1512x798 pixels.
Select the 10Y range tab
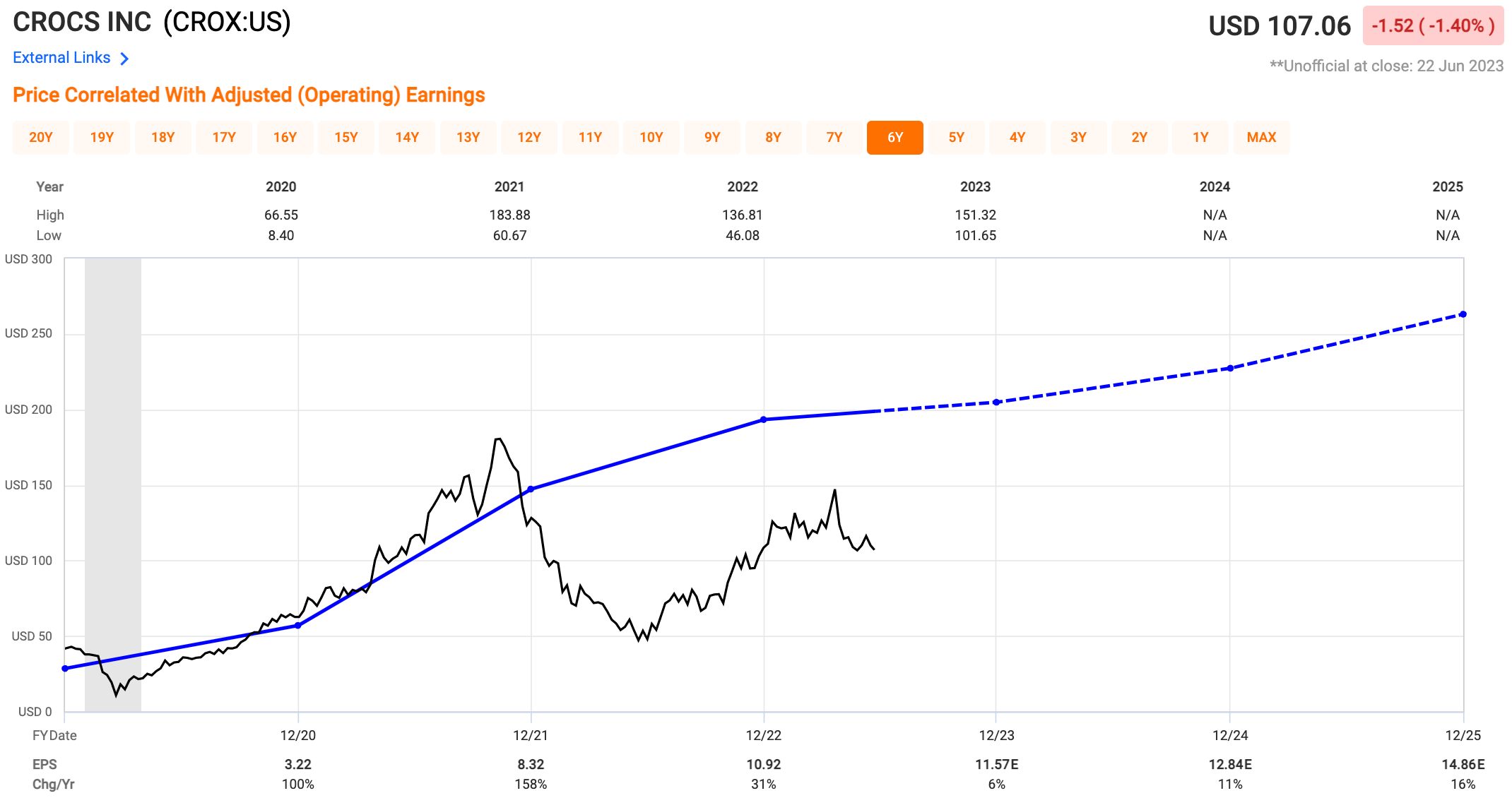pos(651,138)
